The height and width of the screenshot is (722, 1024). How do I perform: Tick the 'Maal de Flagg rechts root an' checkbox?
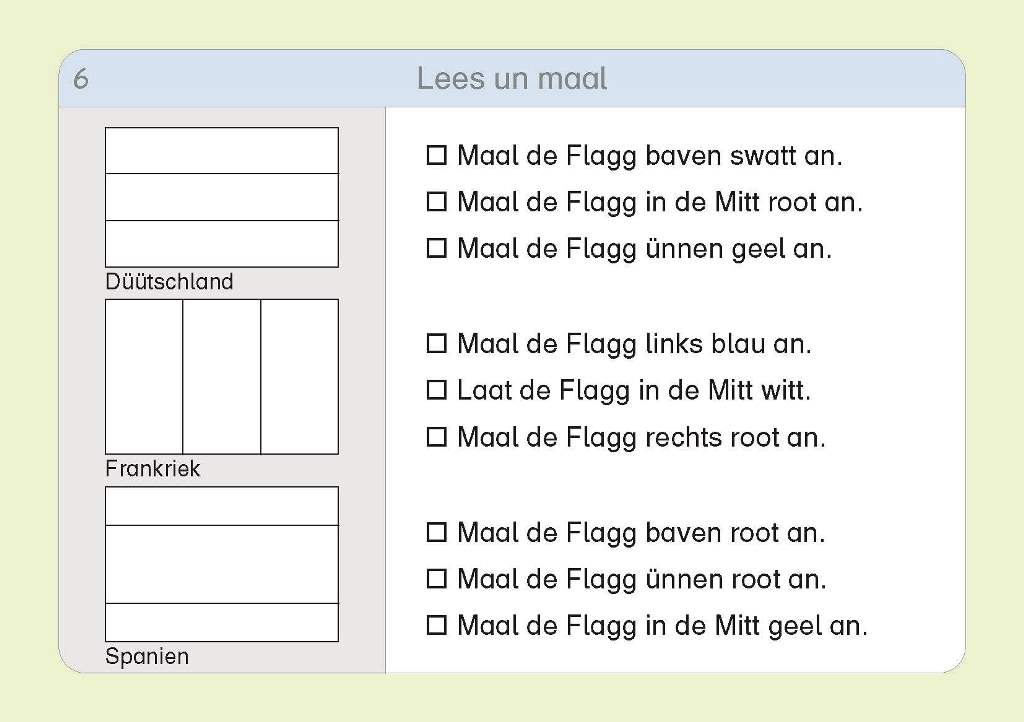[x=436, y=437]
